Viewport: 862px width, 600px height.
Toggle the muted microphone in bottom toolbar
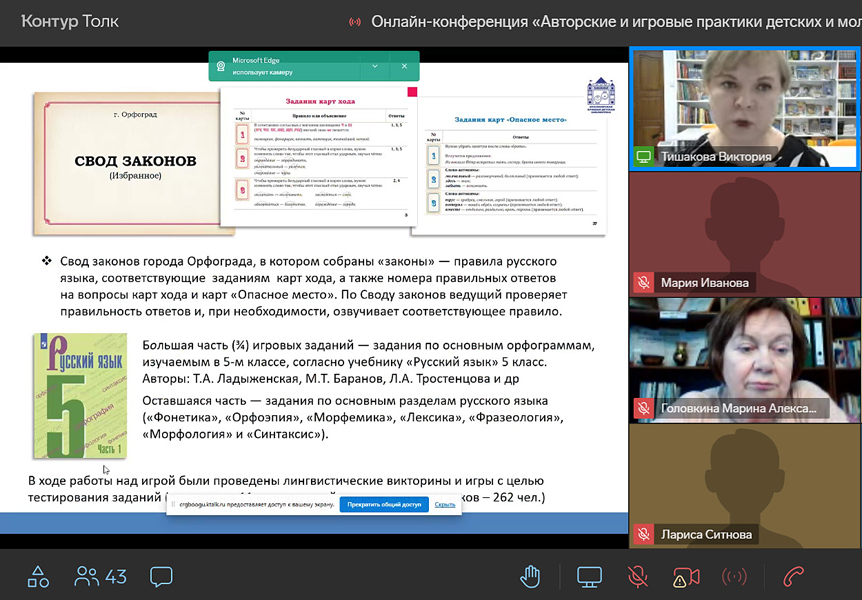click(x=637, y=576)
